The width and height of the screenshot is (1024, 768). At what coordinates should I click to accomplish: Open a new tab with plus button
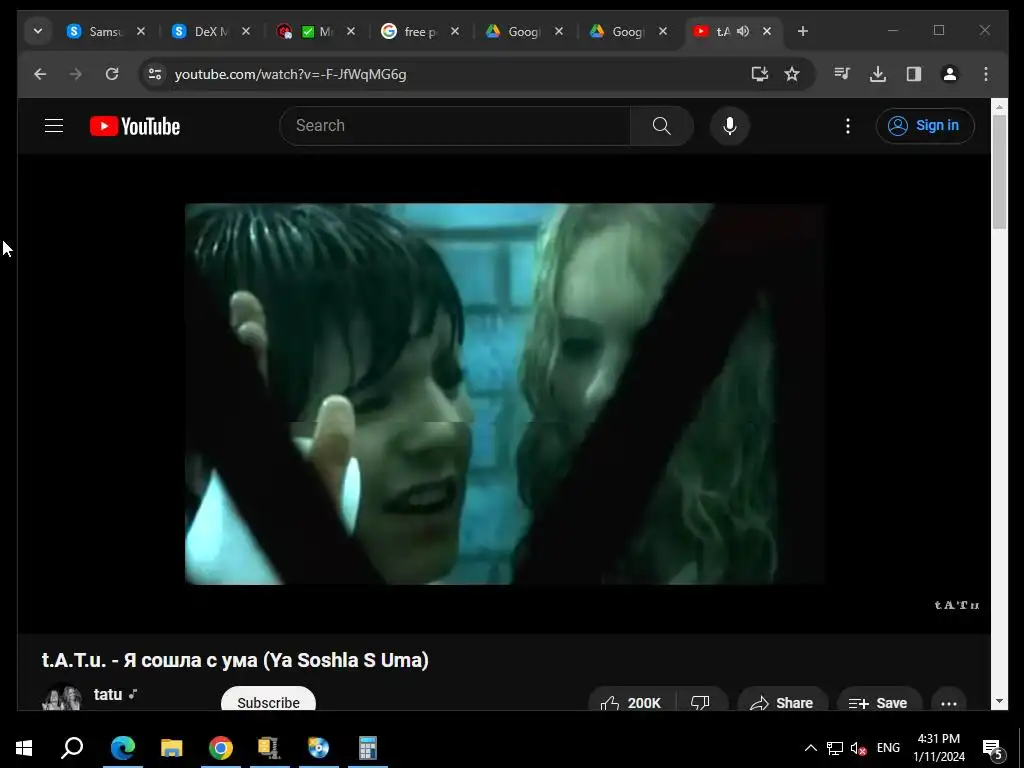coord(803,31)
